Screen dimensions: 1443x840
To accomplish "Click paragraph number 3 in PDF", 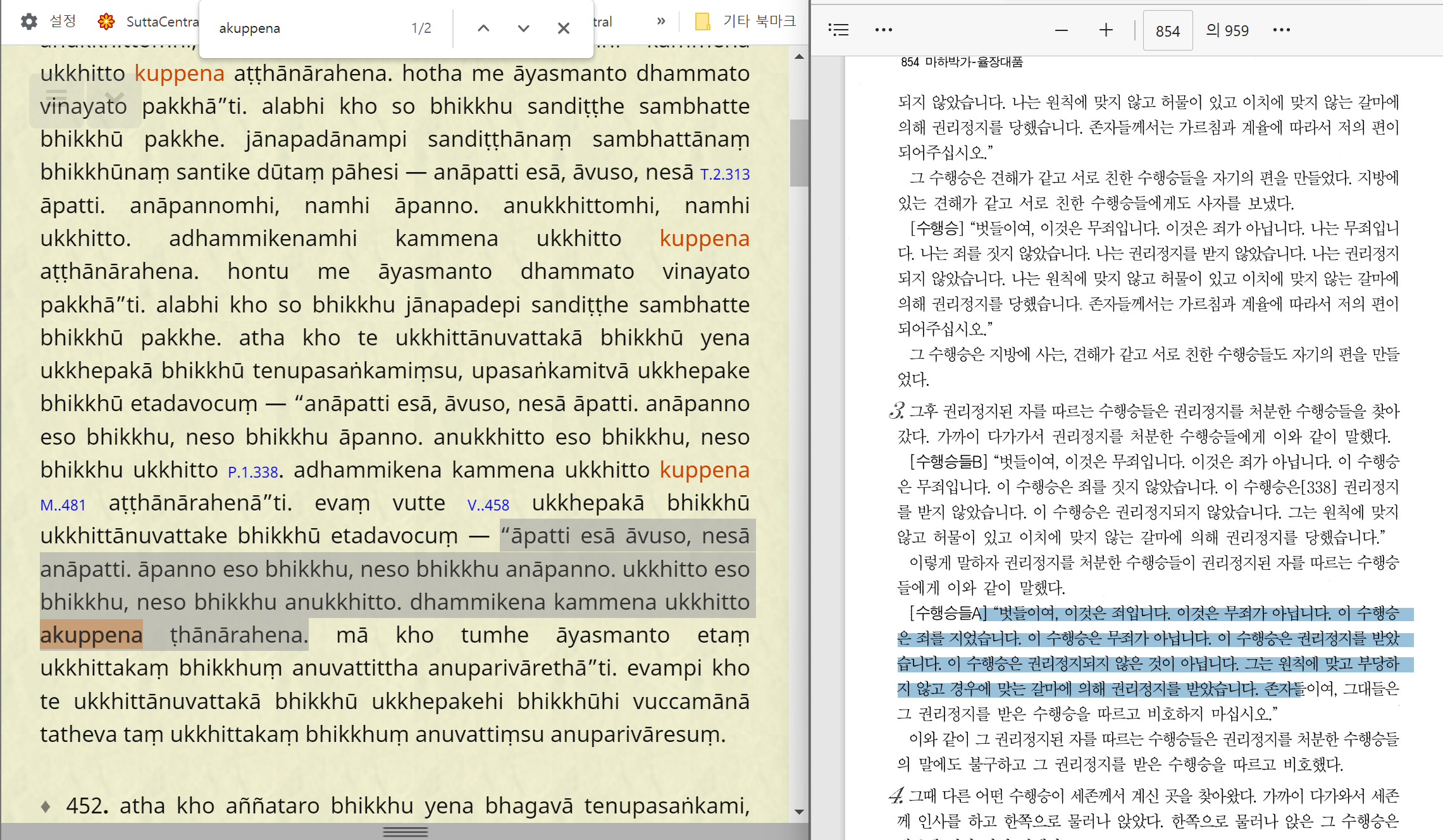I will [896, 411].
